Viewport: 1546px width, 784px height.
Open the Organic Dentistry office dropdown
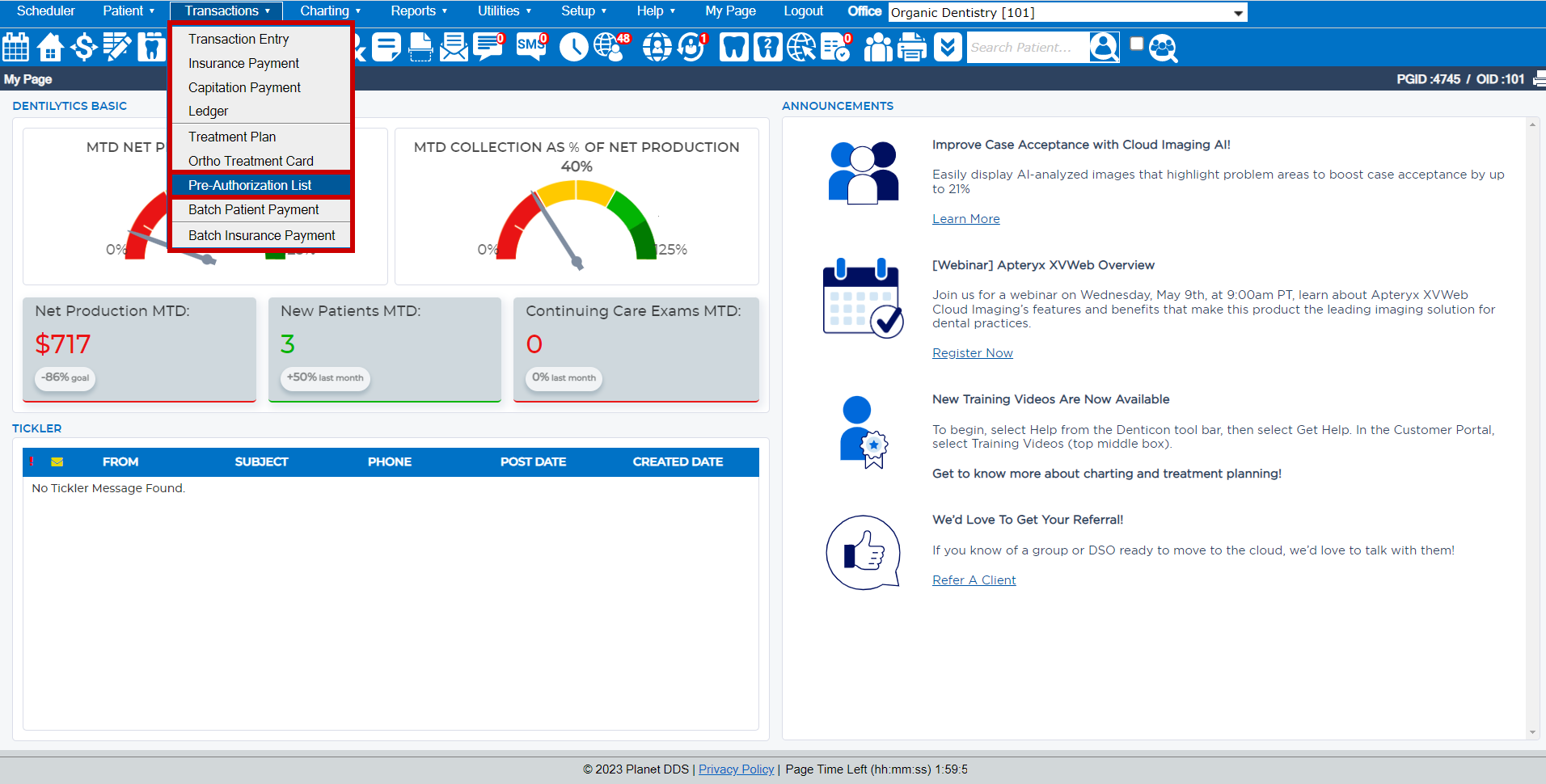[x=1066, y=12]
